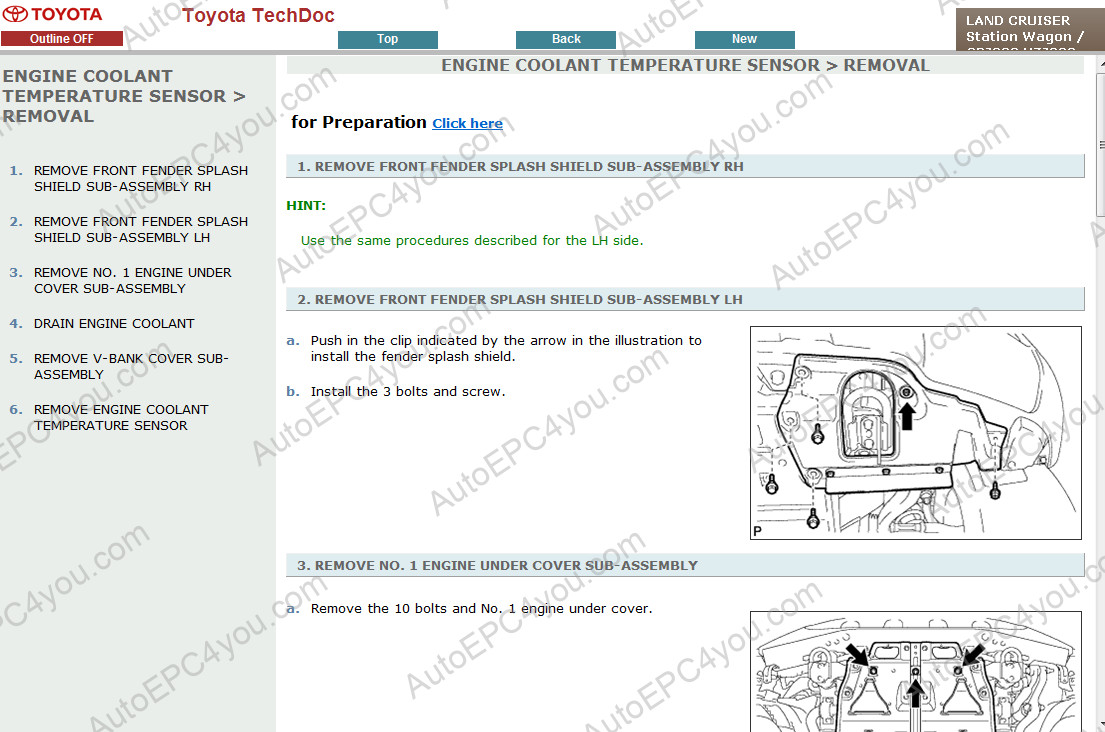Go to Remove No. 1 Engine Under Cover item
Viewport: 1105px width, 732px height.
132,280
